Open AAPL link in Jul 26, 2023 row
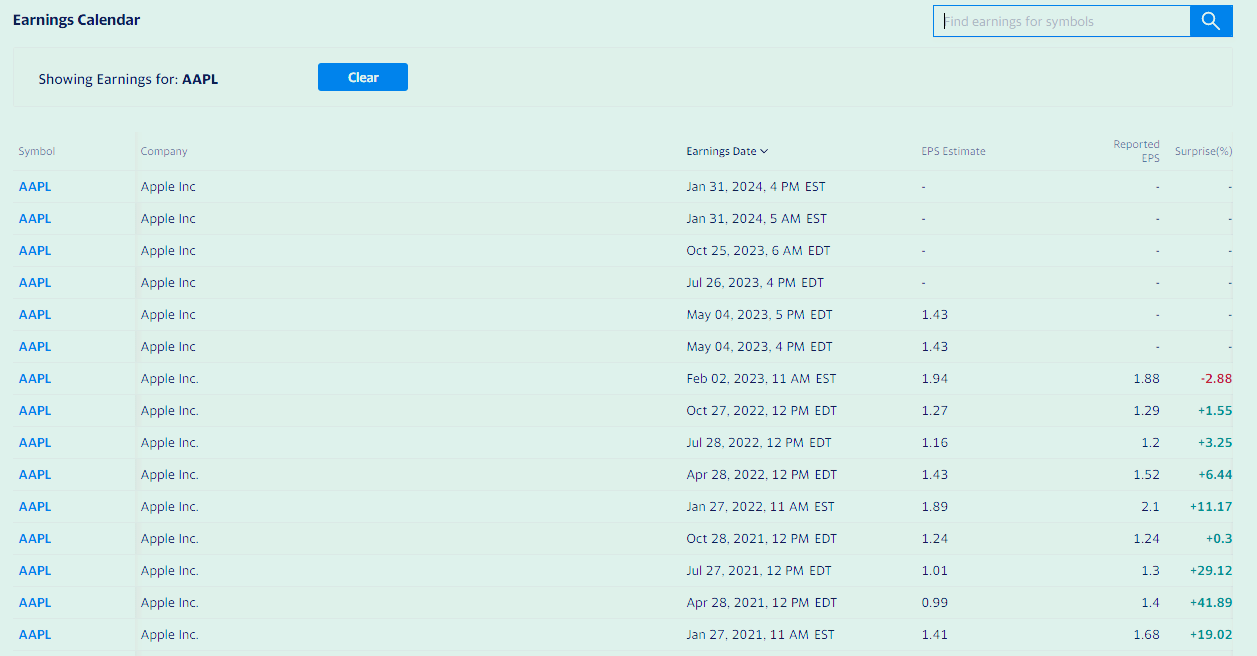1257x656 pixels. pos(35,283)
